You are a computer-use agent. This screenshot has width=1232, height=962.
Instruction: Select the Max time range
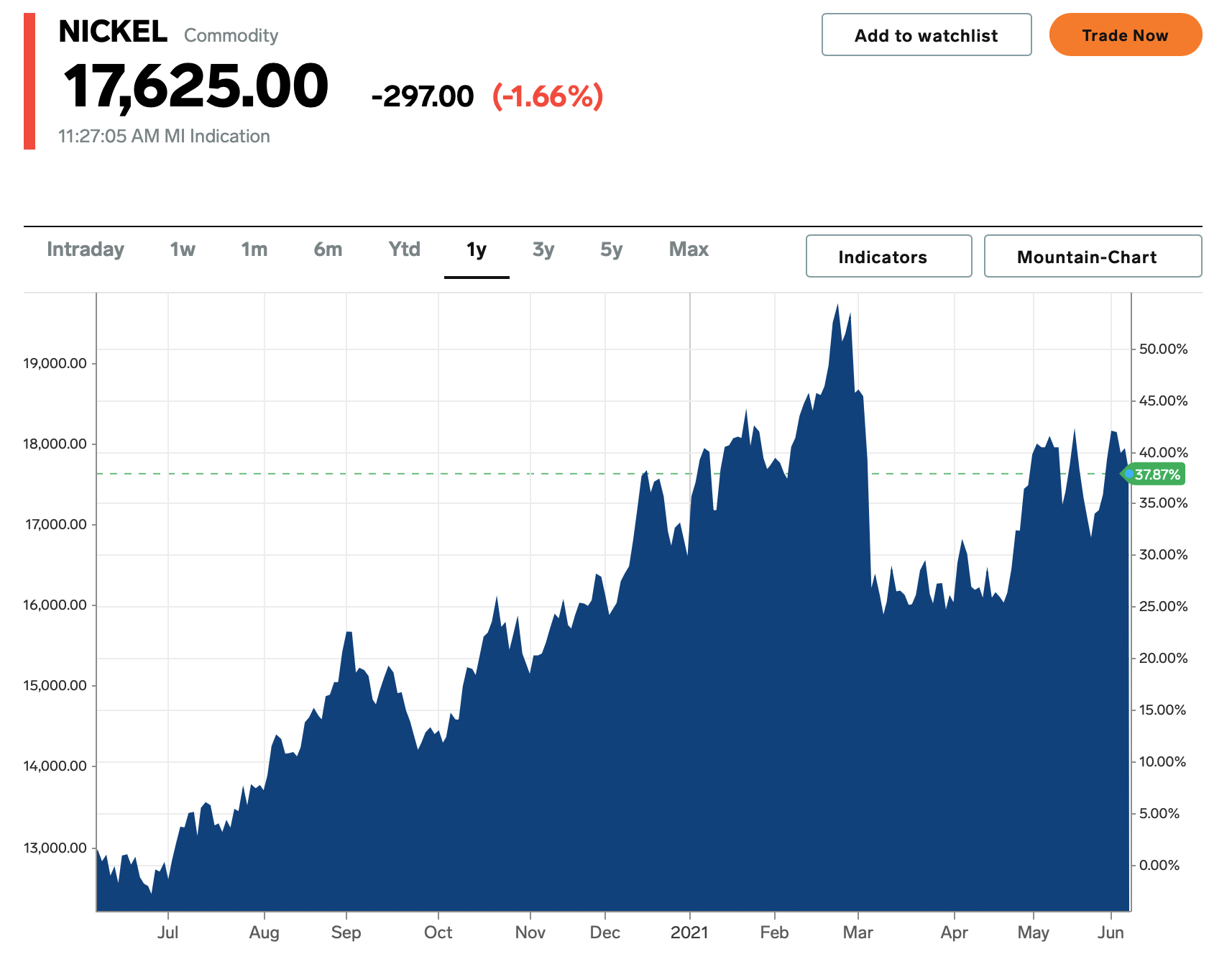tap(689, 249)
